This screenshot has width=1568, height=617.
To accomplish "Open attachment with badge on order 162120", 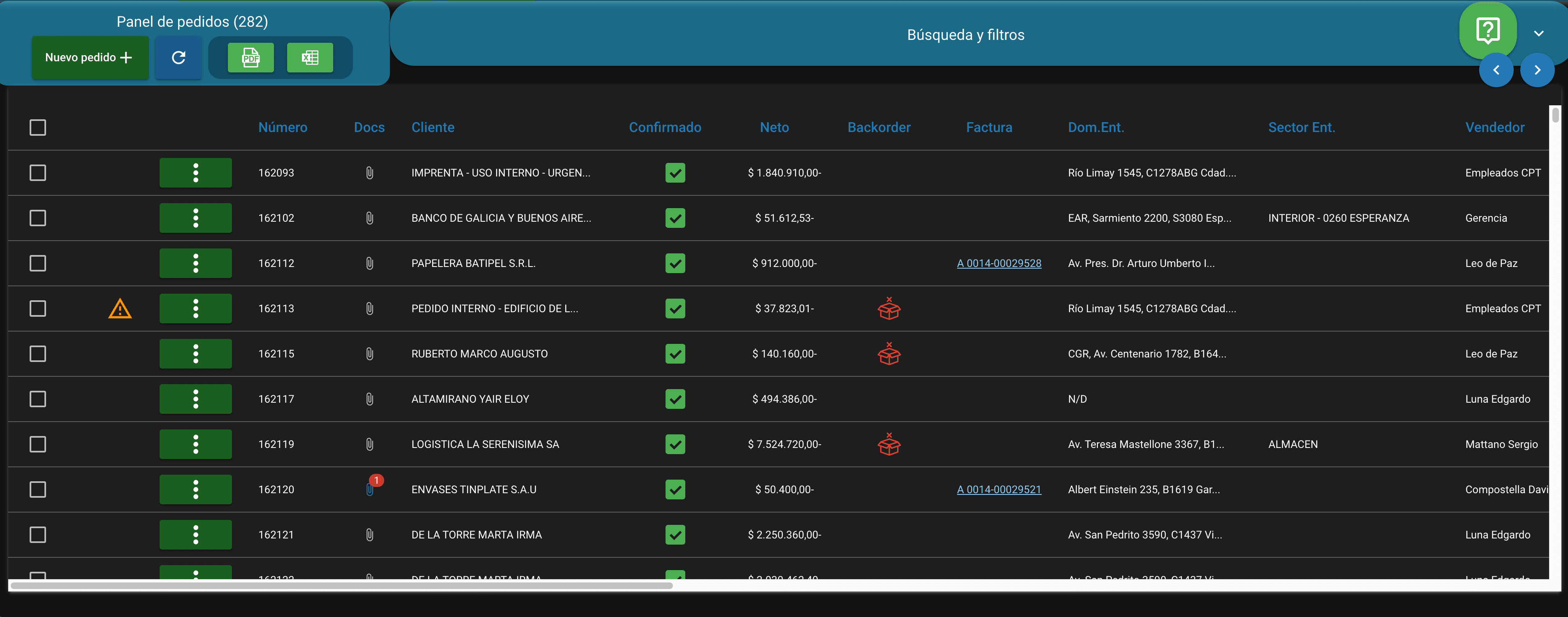I will pyautogui.click(x=369, y=489).
